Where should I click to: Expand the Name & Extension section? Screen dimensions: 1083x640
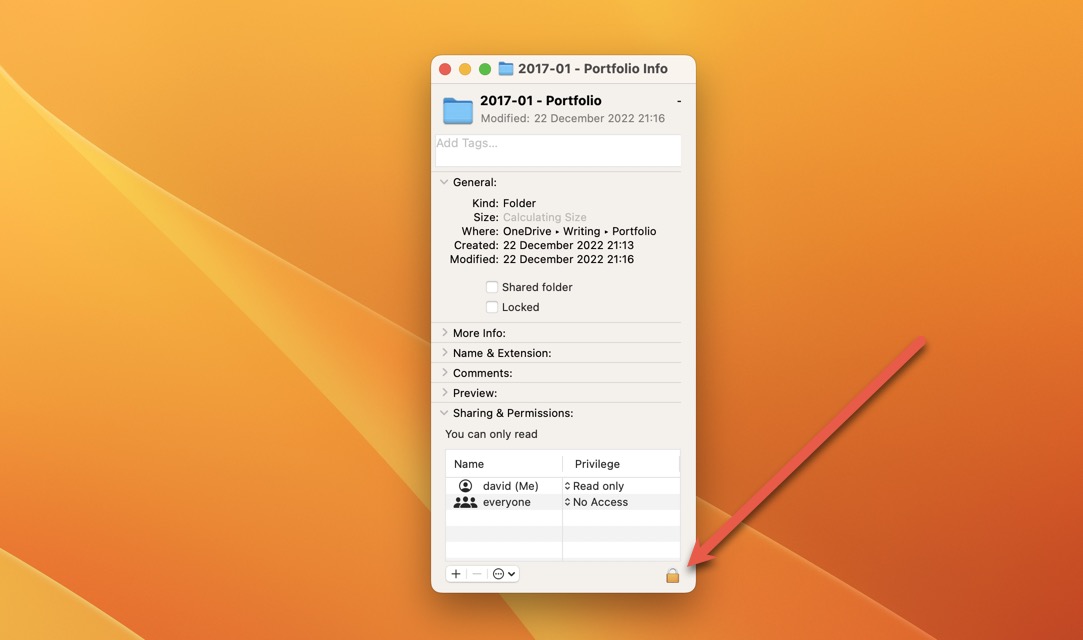click(x=444, y=352)
